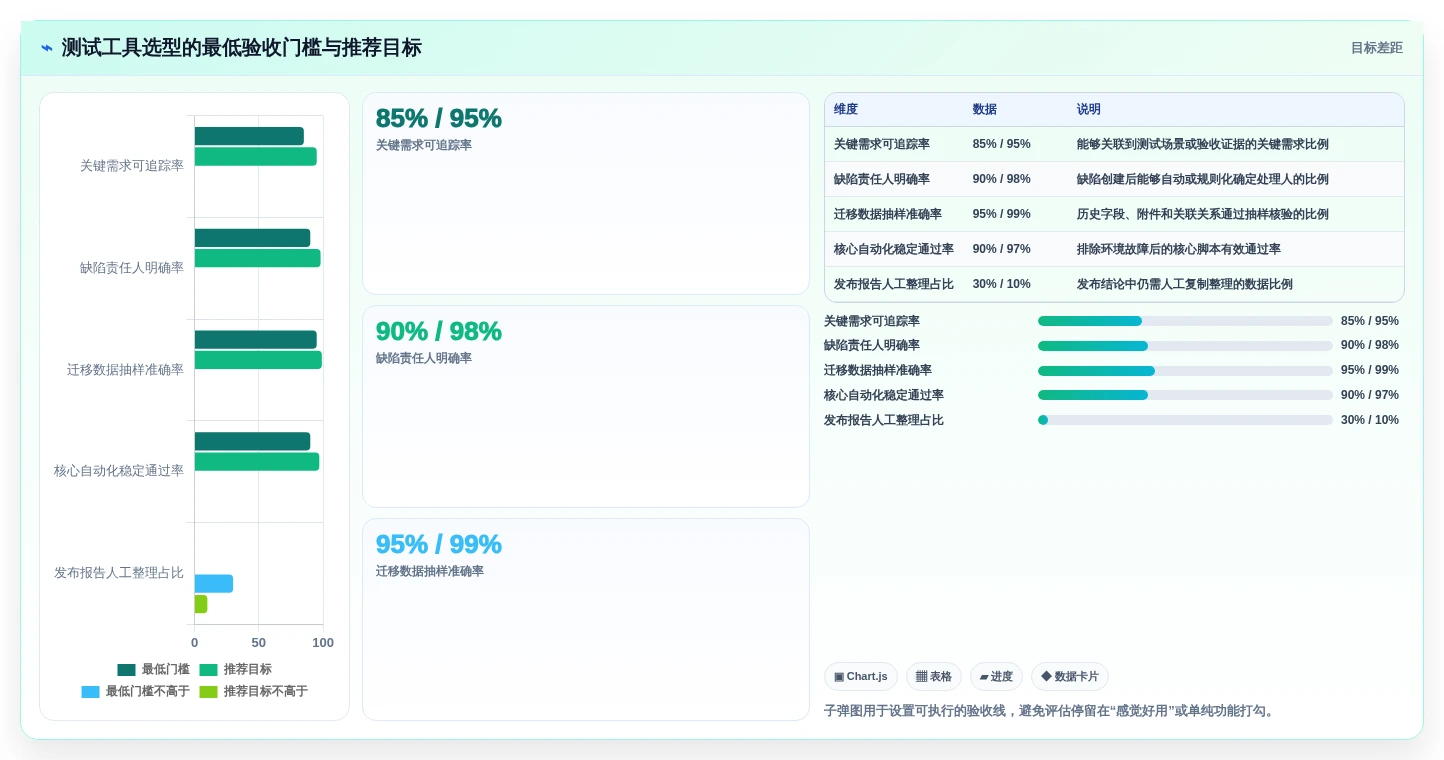This screenshot has width=1444, height=760.
Task: Click the 迁移数据抽样准确率 axis label in the chart
Action: (126, 370)
